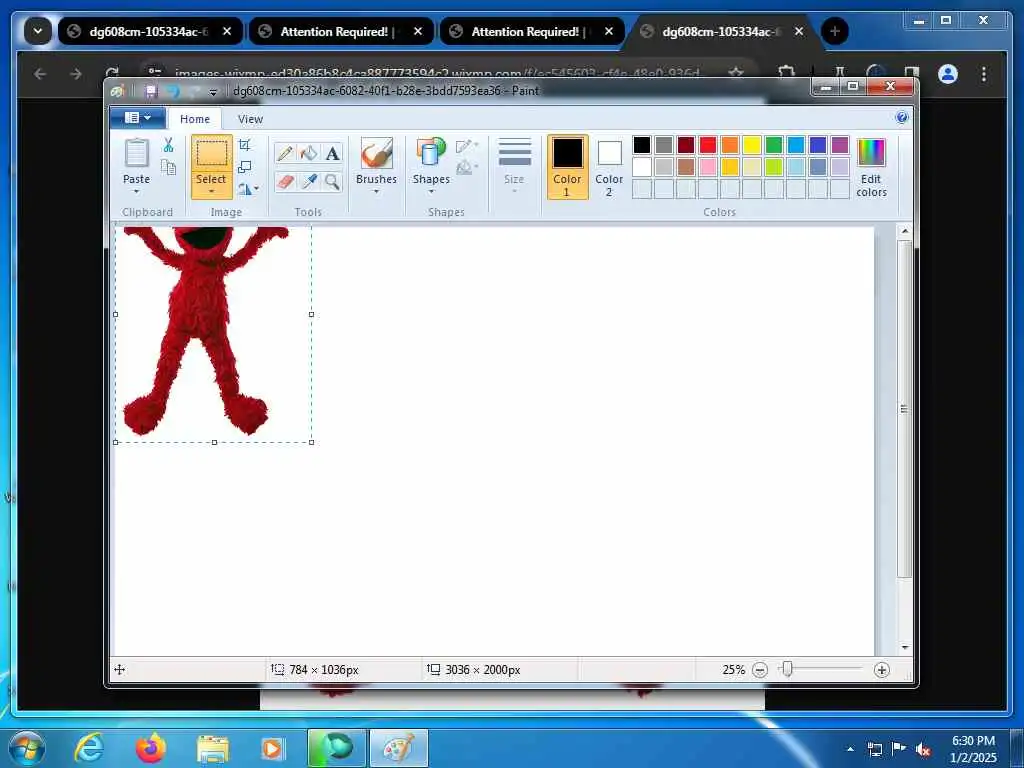
Task: Click the Undo arrow in quick access toolbar
Action: [173, 91]
